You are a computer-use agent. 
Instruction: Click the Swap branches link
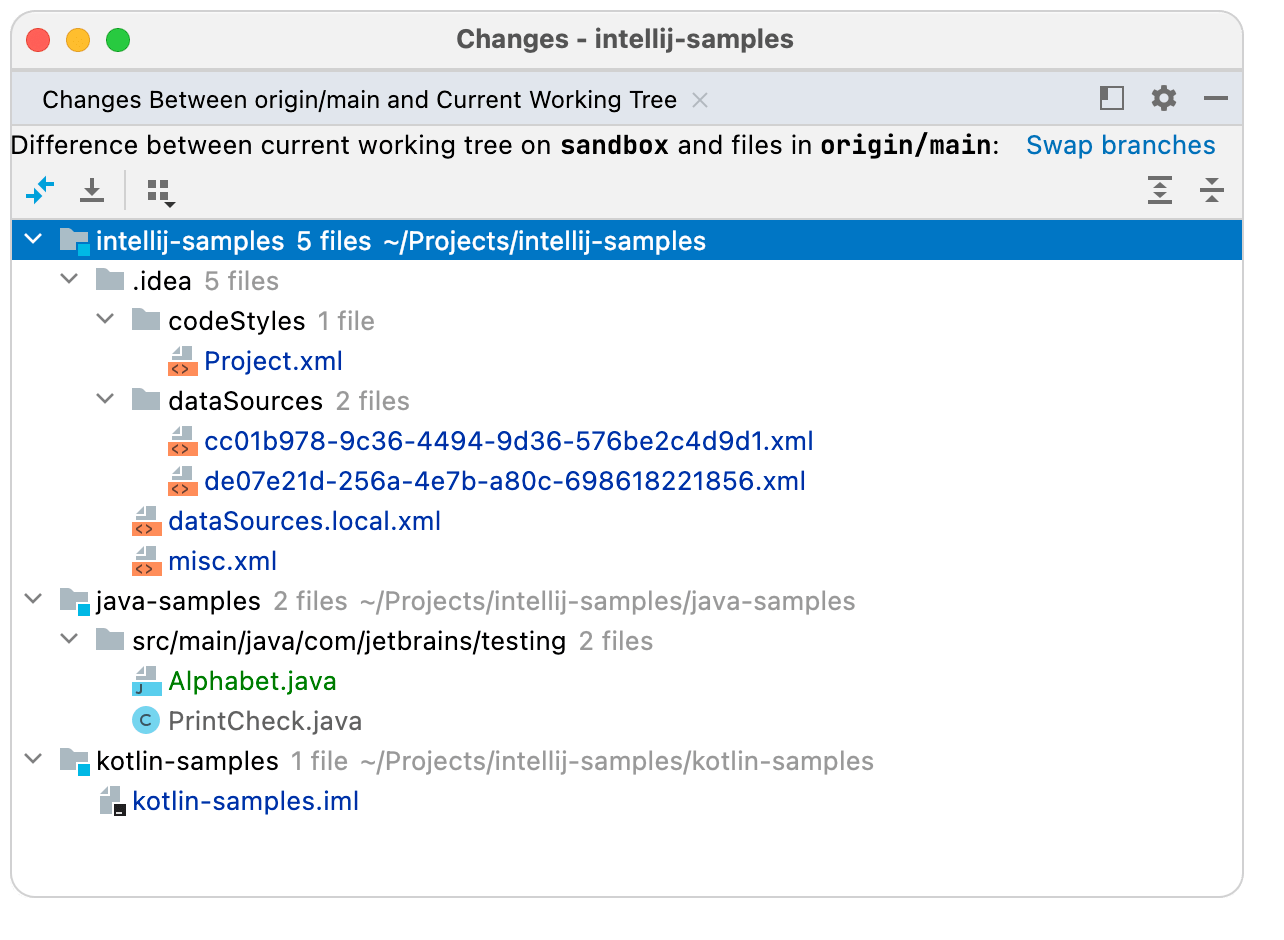click(1120, 145)
